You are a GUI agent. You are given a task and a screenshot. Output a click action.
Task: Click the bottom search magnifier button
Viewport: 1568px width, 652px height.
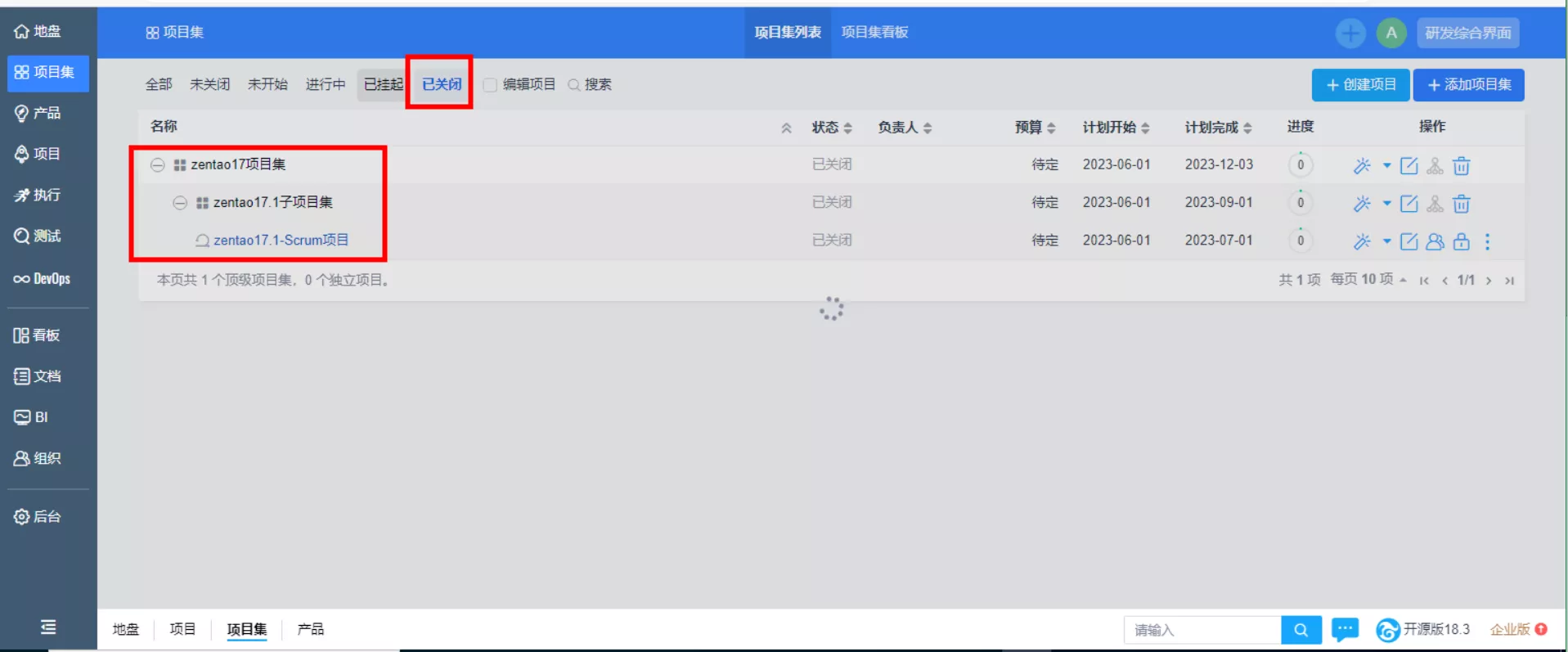(x=1301, y=630)
